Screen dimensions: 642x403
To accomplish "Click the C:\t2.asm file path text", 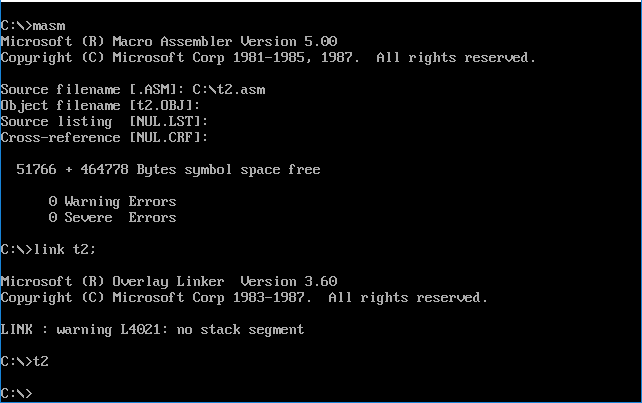I will [x=229, y=89].
